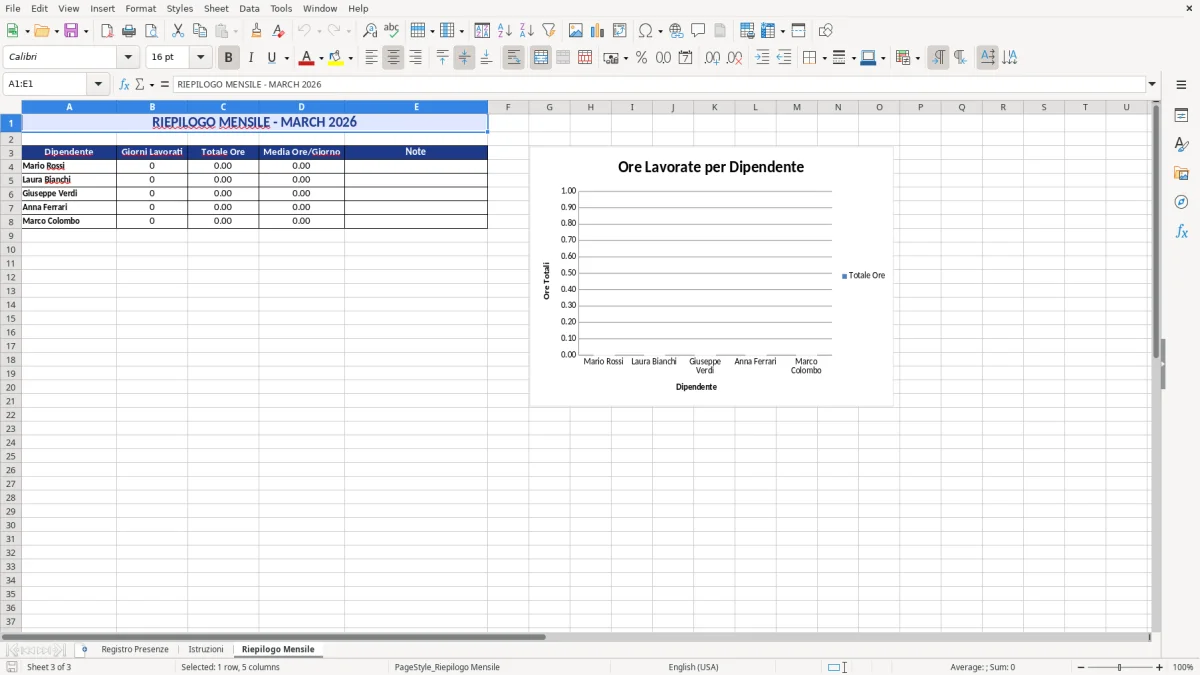Screen dimensions: 1200x675
Task: Toggle merge and center cells
Action: (x=541, y=58)
